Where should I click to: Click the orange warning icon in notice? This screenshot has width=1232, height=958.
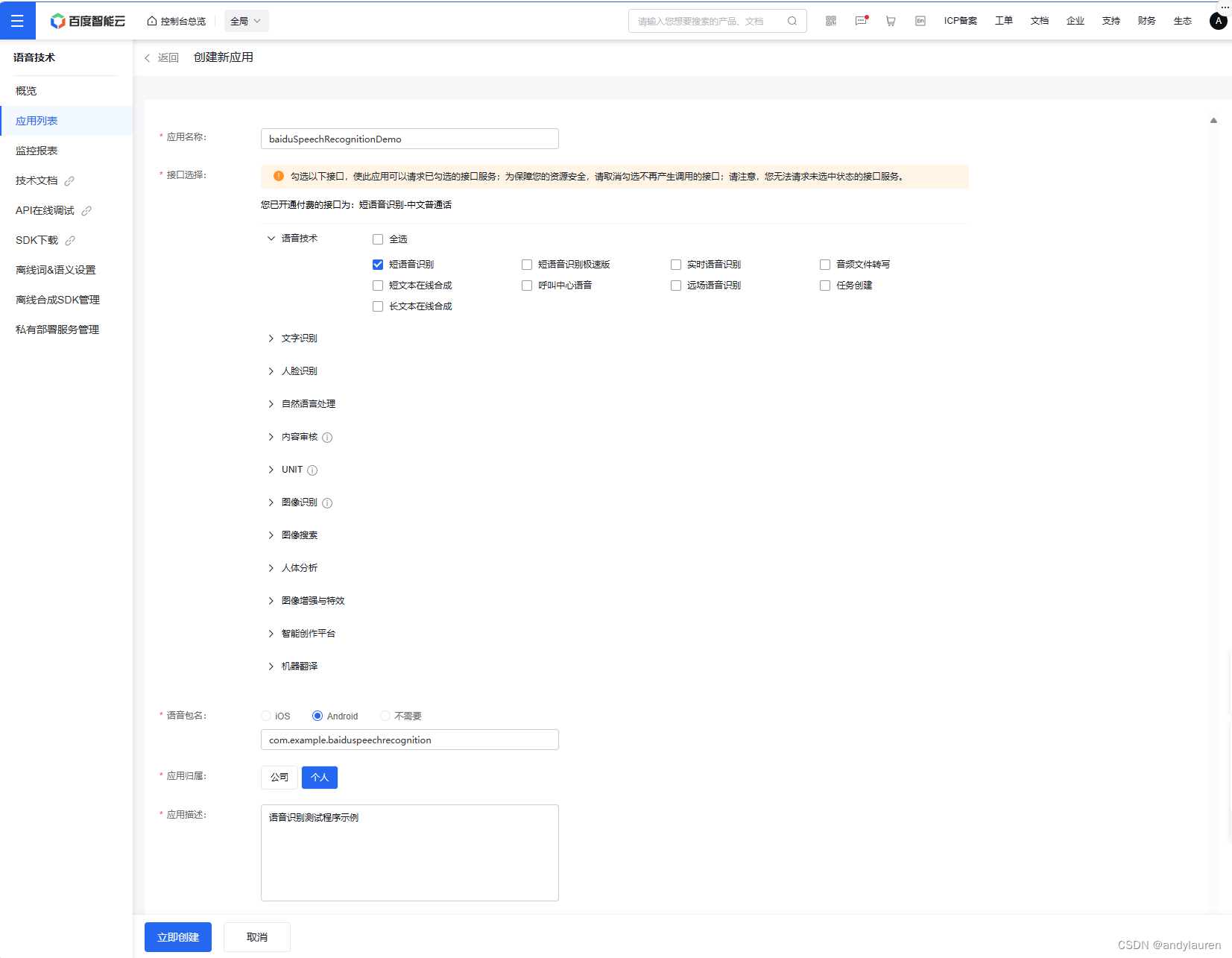point(279,177)
